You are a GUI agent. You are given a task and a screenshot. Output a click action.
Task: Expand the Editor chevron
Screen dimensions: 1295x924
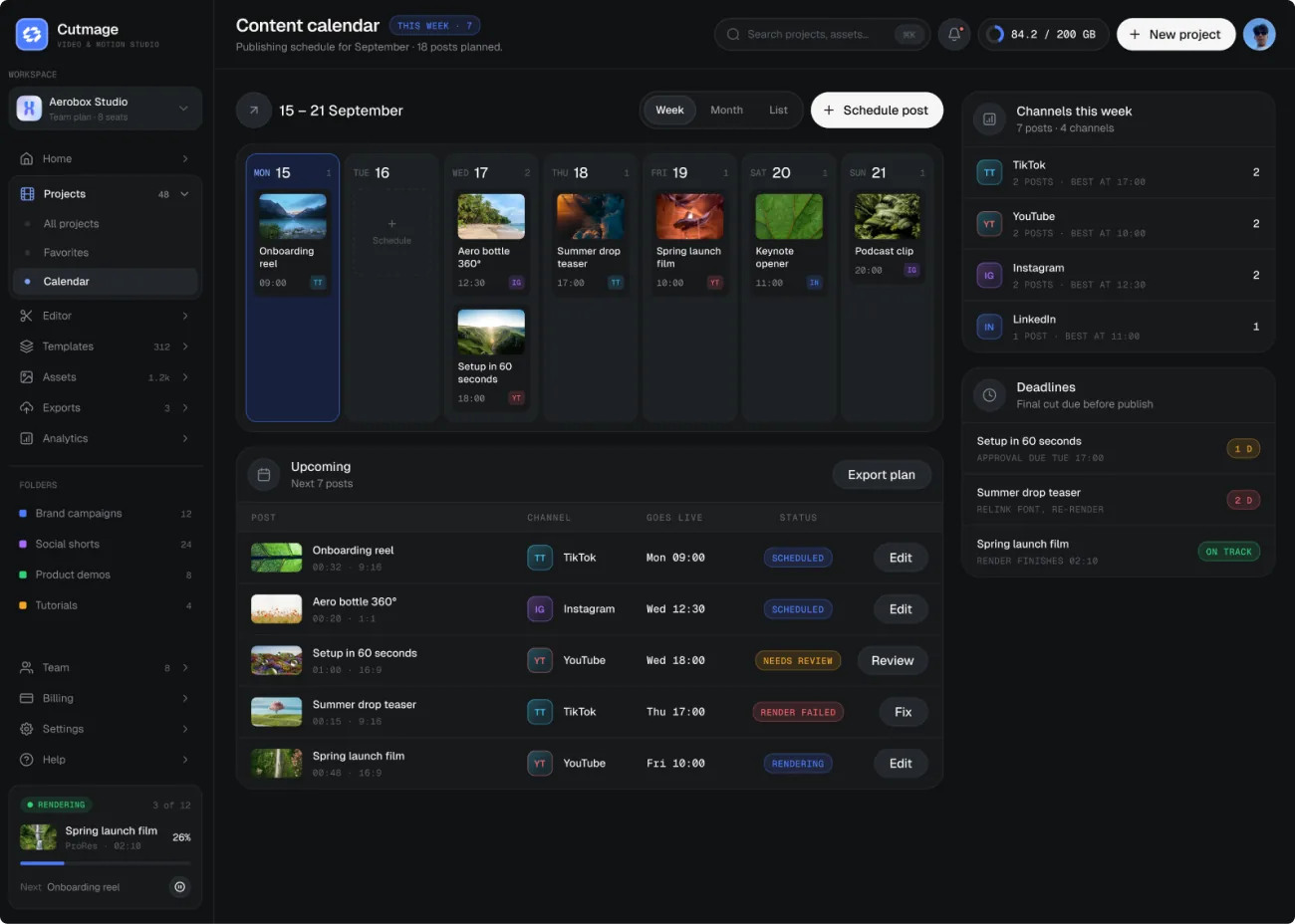pyautogui.click(x=185, y=316)
